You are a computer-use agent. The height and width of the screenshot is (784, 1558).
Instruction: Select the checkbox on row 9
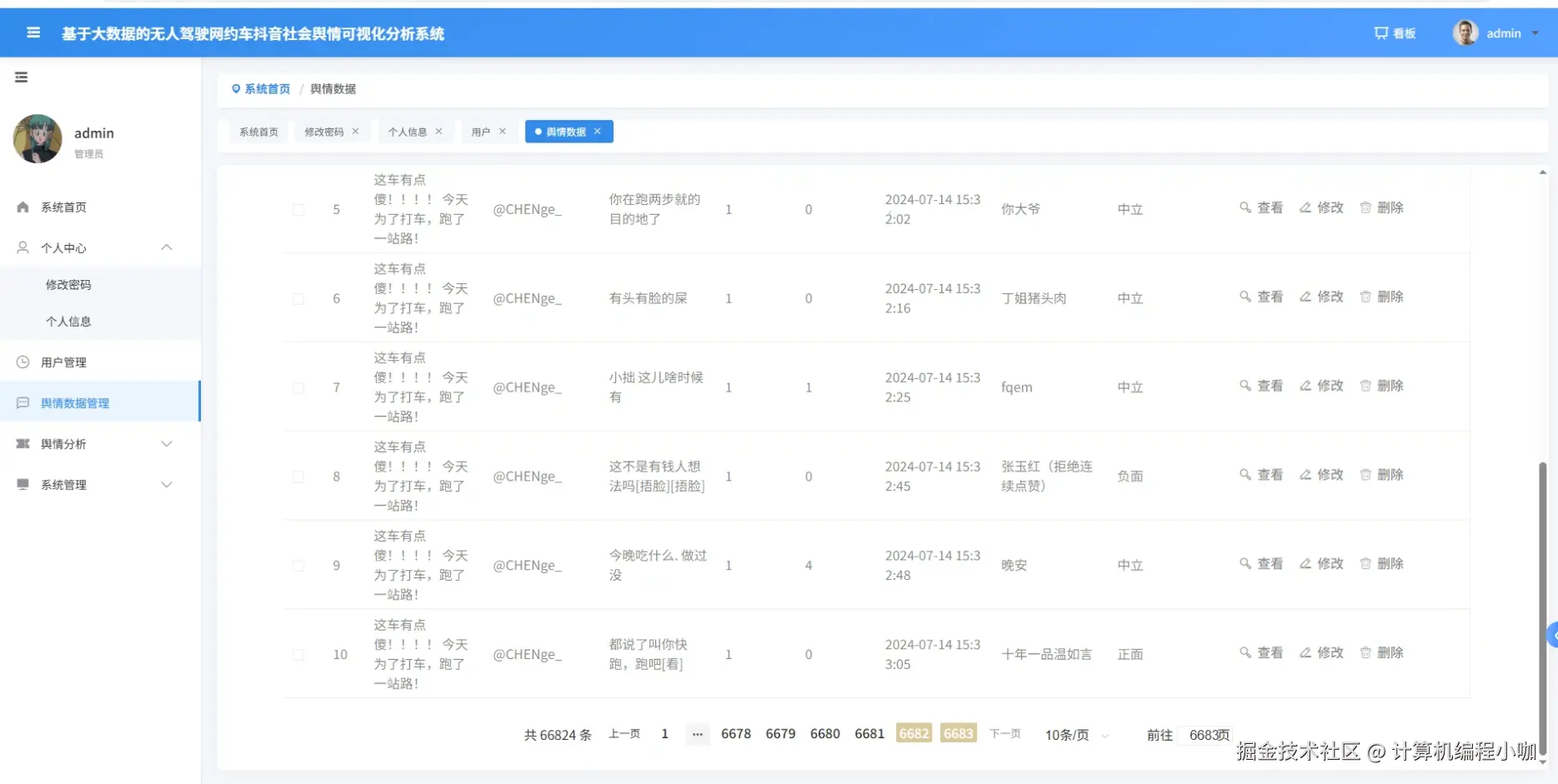pos(298,565)
